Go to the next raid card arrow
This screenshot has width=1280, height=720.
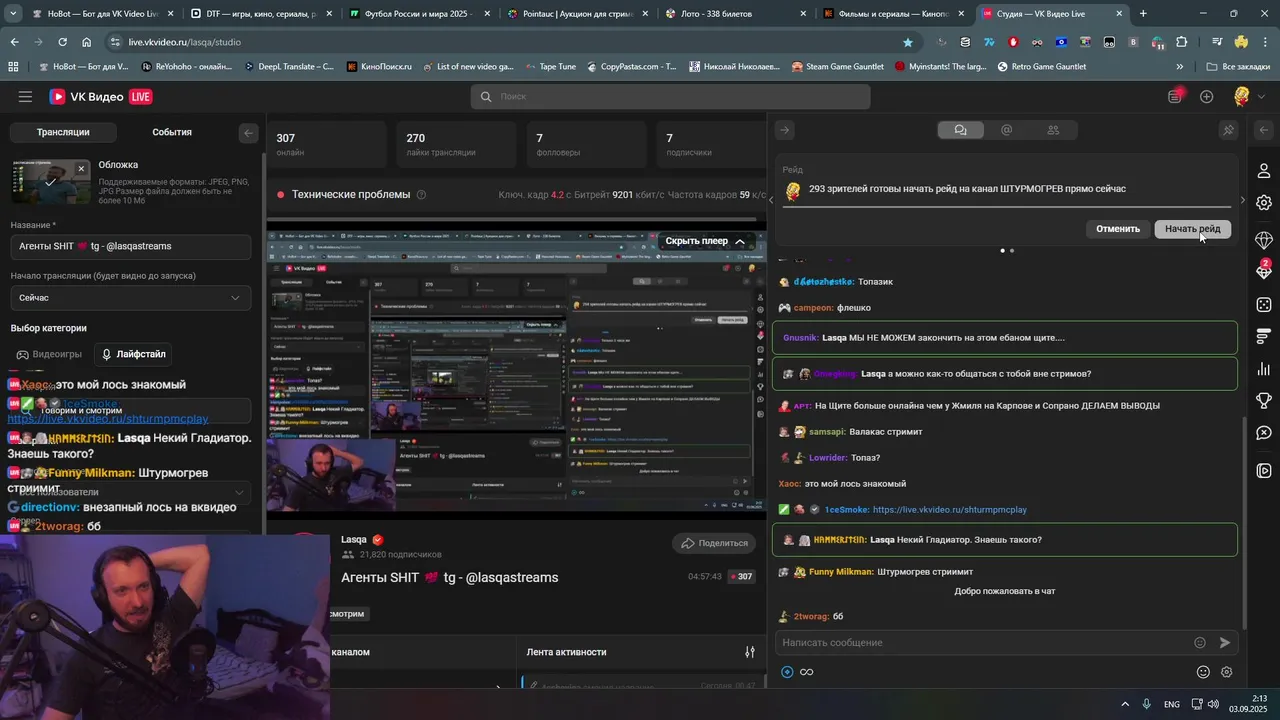[1243, 200]
